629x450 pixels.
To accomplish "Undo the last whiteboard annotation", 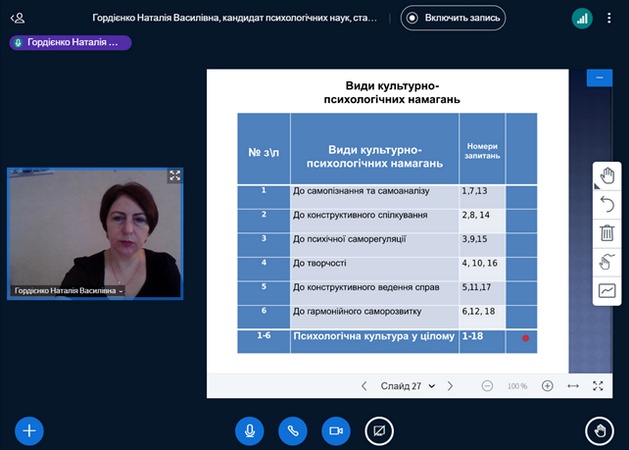I will tap(606, 204).
